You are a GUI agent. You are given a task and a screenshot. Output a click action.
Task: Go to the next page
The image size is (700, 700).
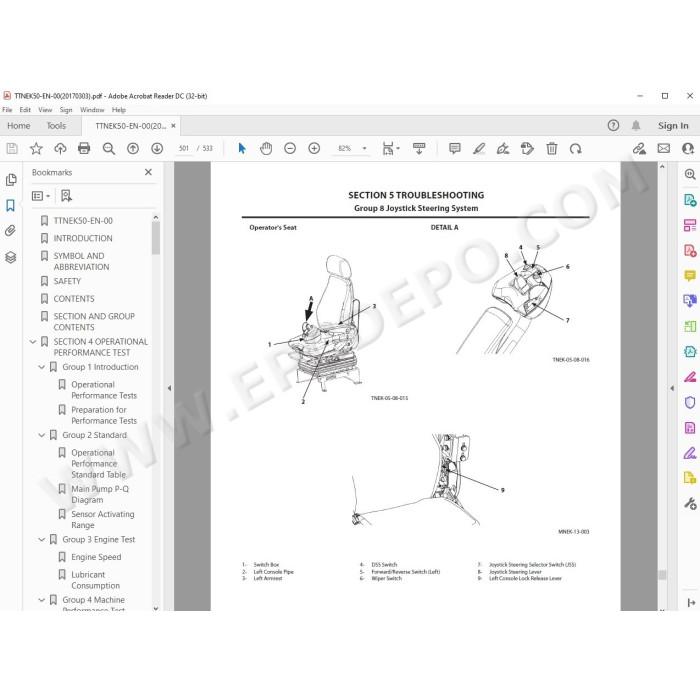pyautogui.click(x=157, y=148)
